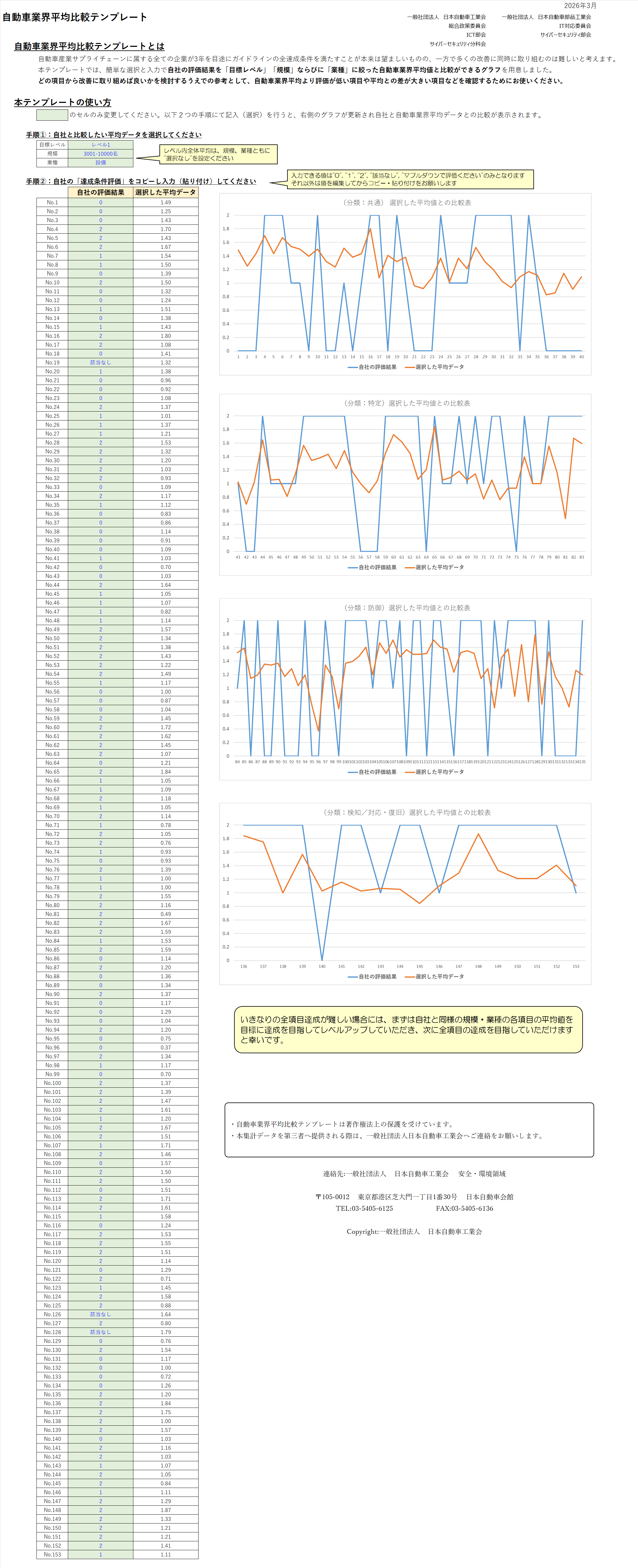Viewport: 638px width, 1568px height.
Task: Click the copyright notice text box
Action: click(409, 1130)
